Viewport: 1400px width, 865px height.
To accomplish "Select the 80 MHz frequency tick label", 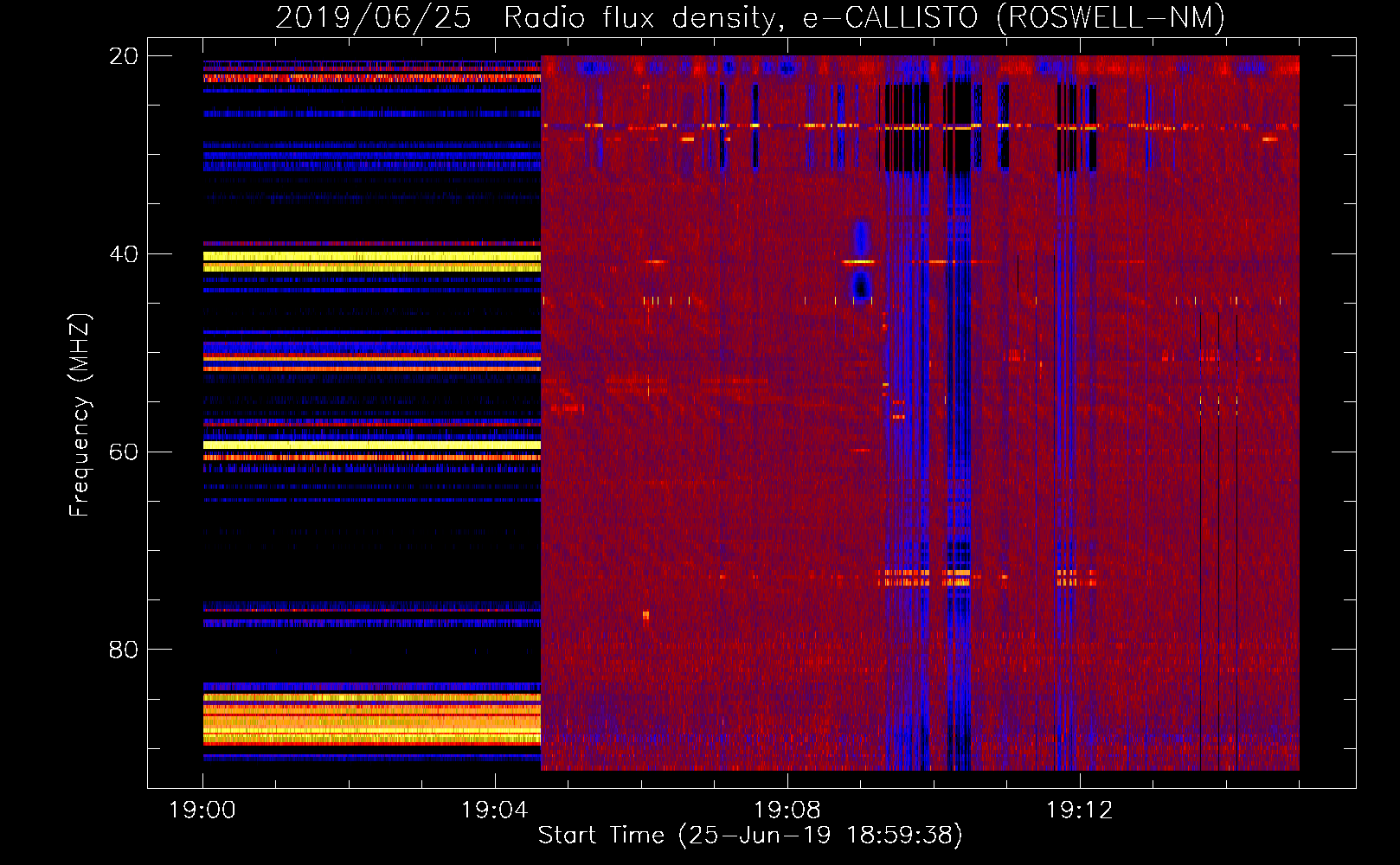I will tap(124, 650).
